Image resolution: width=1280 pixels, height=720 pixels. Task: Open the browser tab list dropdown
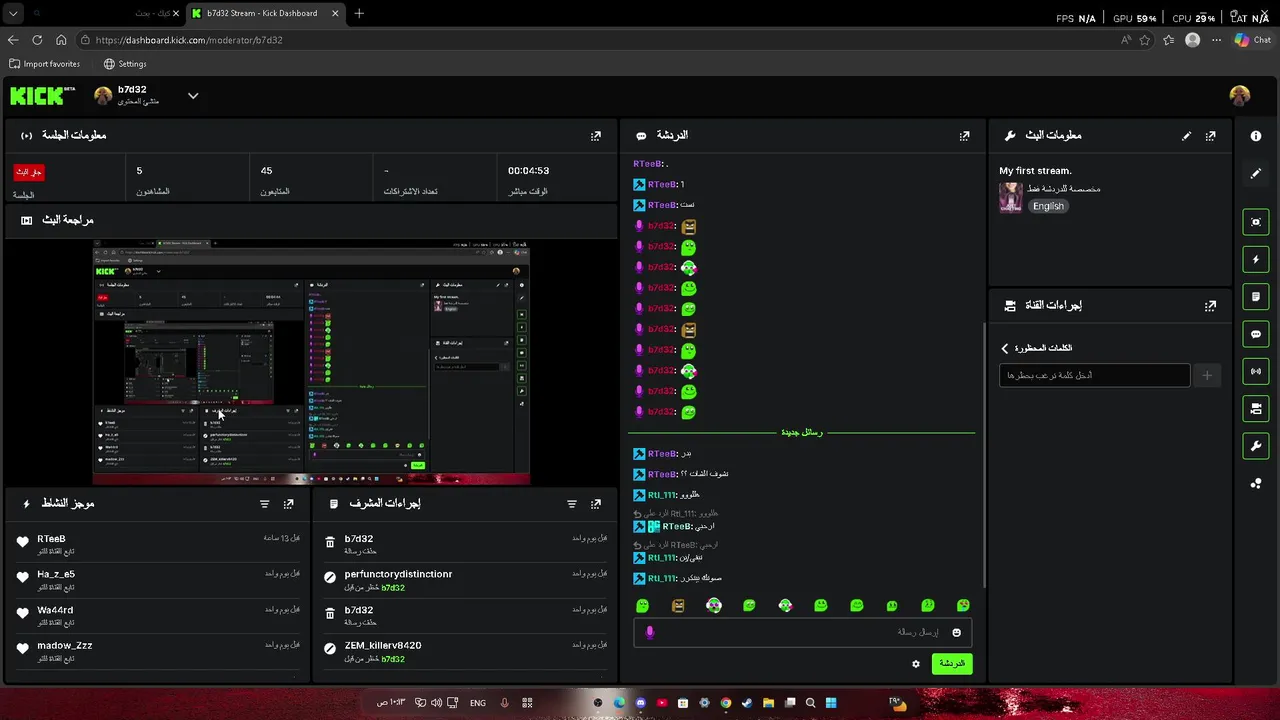(13, 13)
